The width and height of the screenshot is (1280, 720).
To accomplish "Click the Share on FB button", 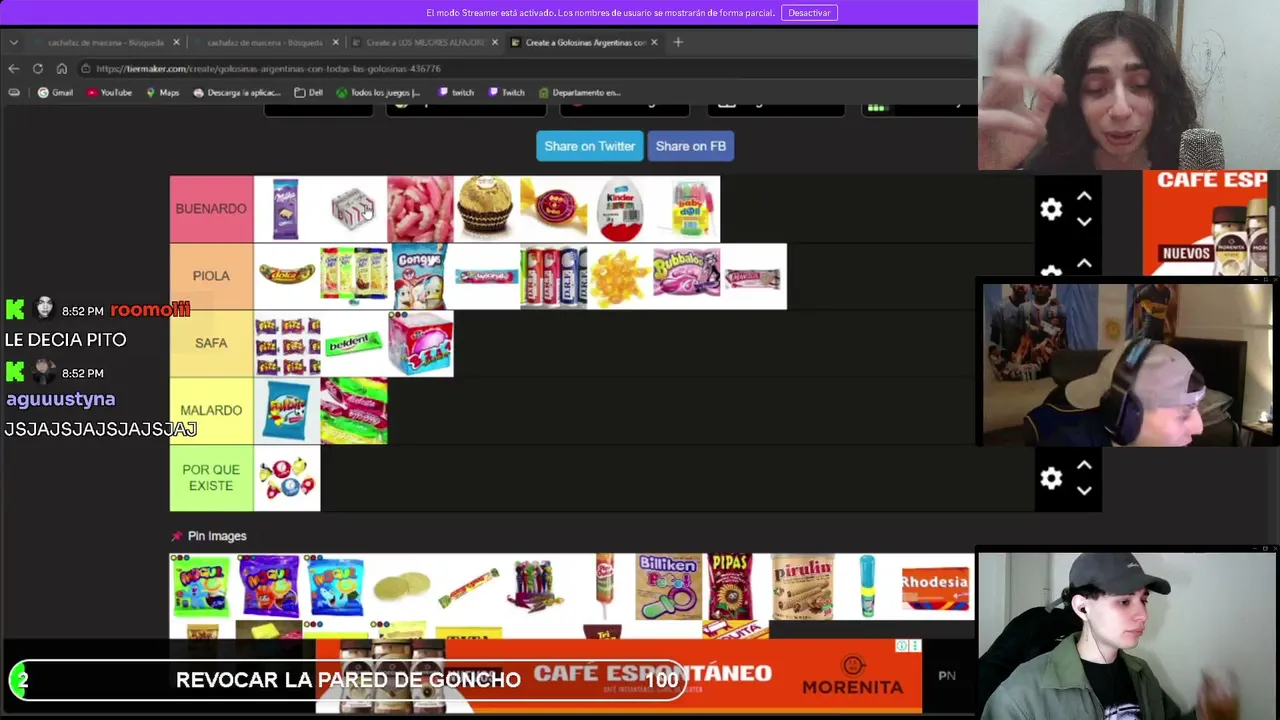I will click(x=691, y=146).
